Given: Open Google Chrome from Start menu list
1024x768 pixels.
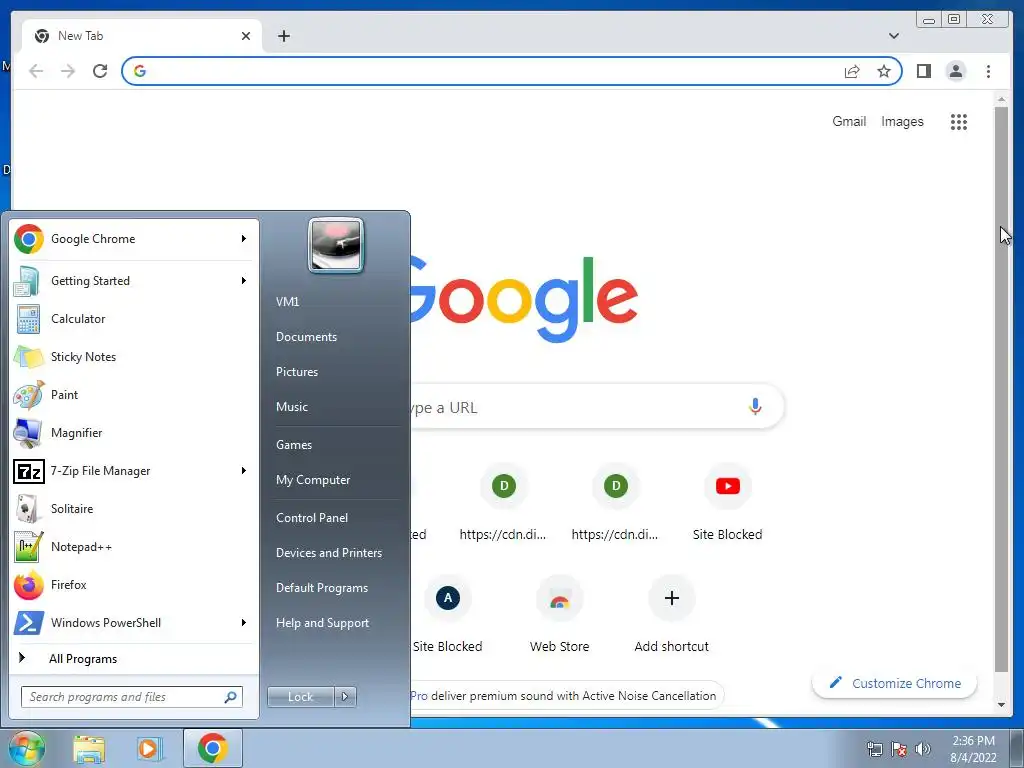Looking at the screenshot, I should [133, 239].
